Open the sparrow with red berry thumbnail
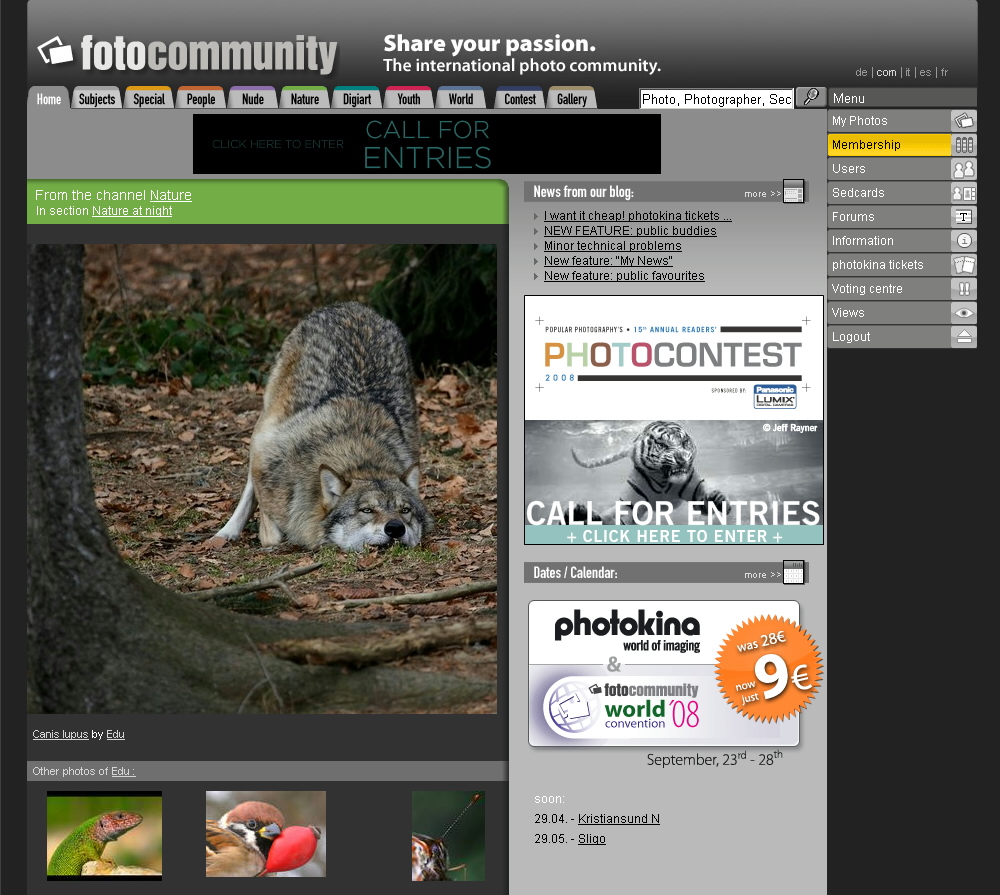 (x=266, y=834)
